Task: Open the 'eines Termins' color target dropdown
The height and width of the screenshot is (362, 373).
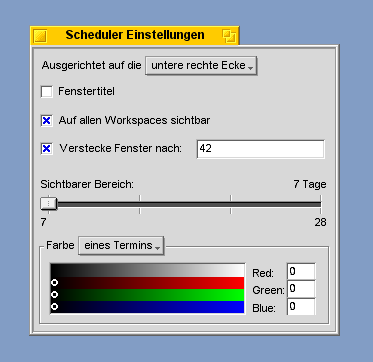Action: pyautogui.click(x=121, y=246)
